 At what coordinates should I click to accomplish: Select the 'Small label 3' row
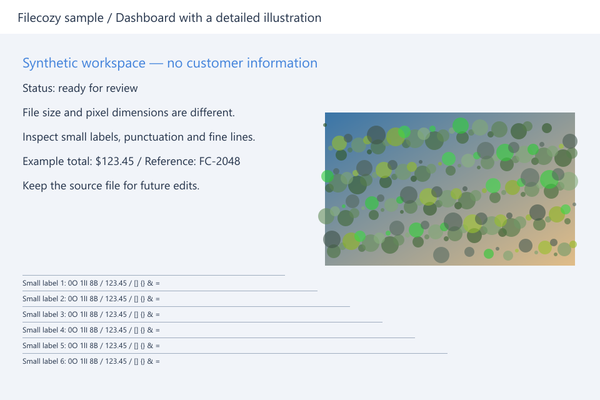(91, 315)
